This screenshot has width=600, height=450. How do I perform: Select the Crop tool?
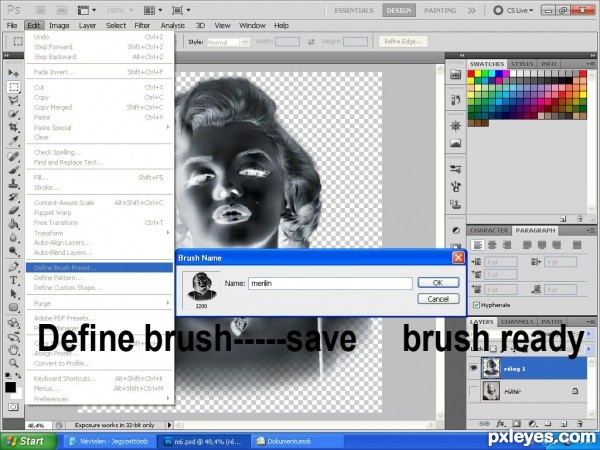[13, 127]
